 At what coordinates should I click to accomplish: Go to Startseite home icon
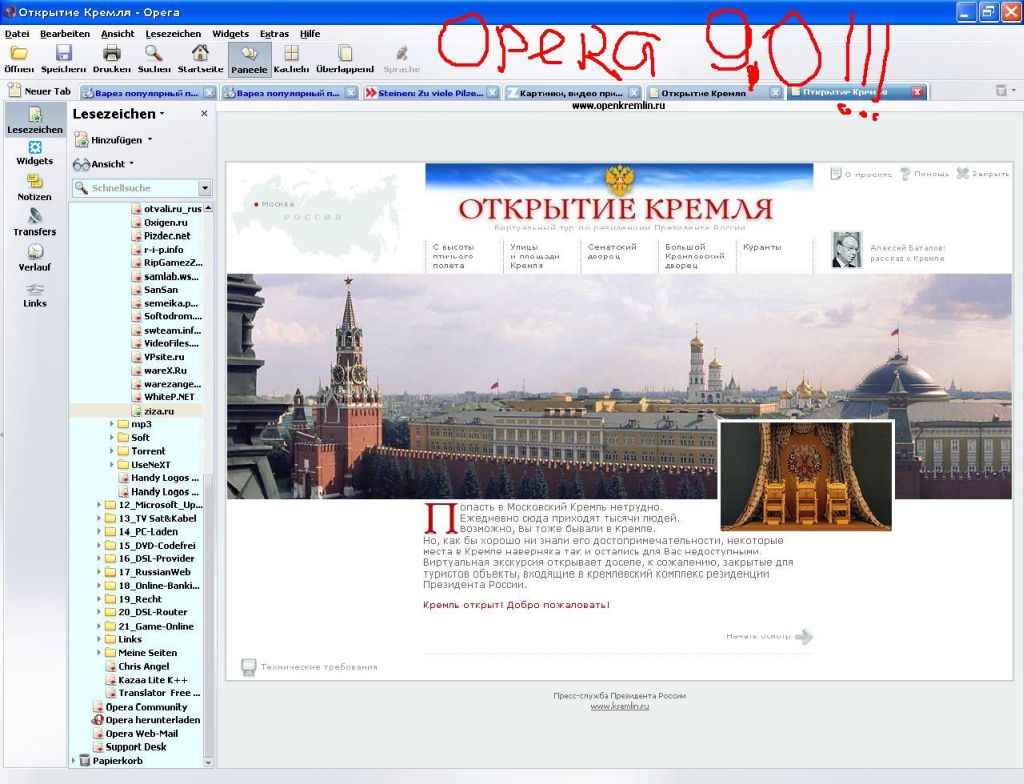tap(200, 54)
